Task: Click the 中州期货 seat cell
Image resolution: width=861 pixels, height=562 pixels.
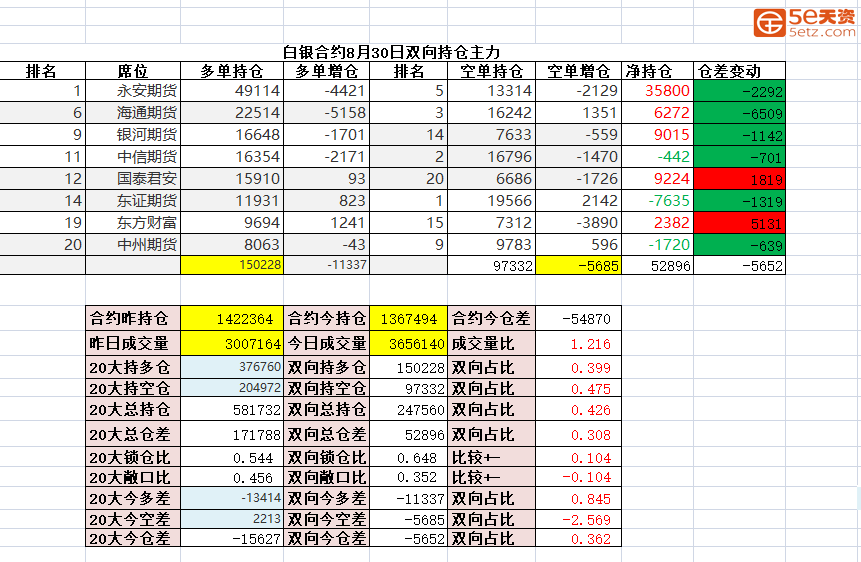Action: 133,244
